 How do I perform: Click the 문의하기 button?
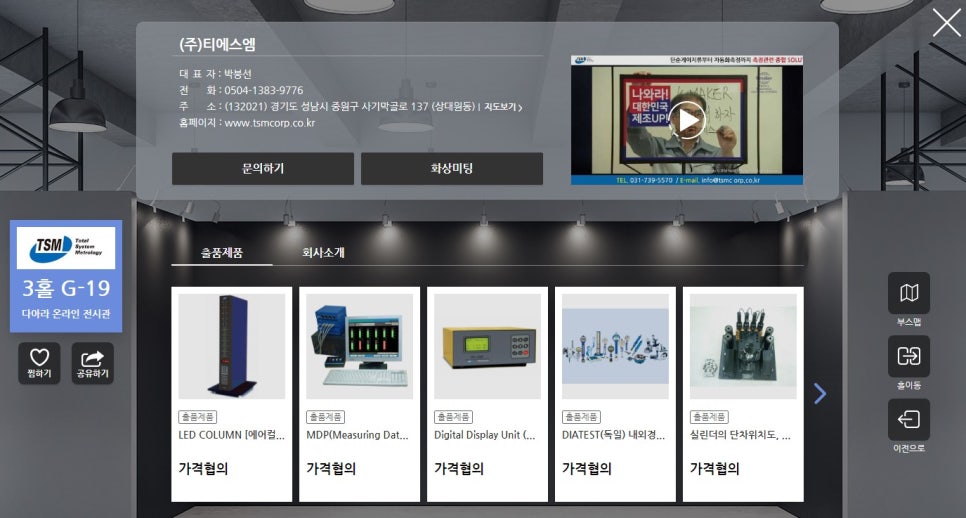pyautogui.click(x=263, y=169)
